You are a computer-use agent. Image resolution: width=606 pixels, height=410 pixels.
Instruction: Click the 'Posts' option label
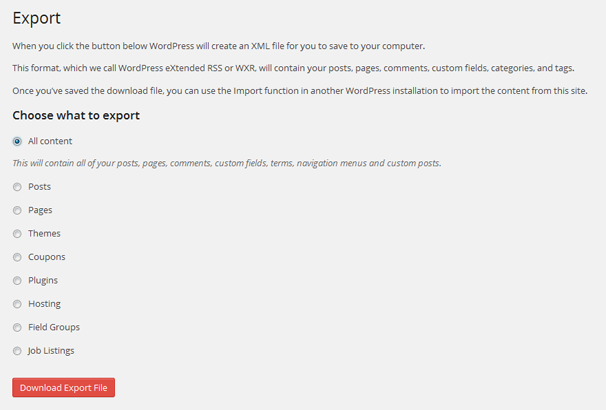tap(39, 187)
